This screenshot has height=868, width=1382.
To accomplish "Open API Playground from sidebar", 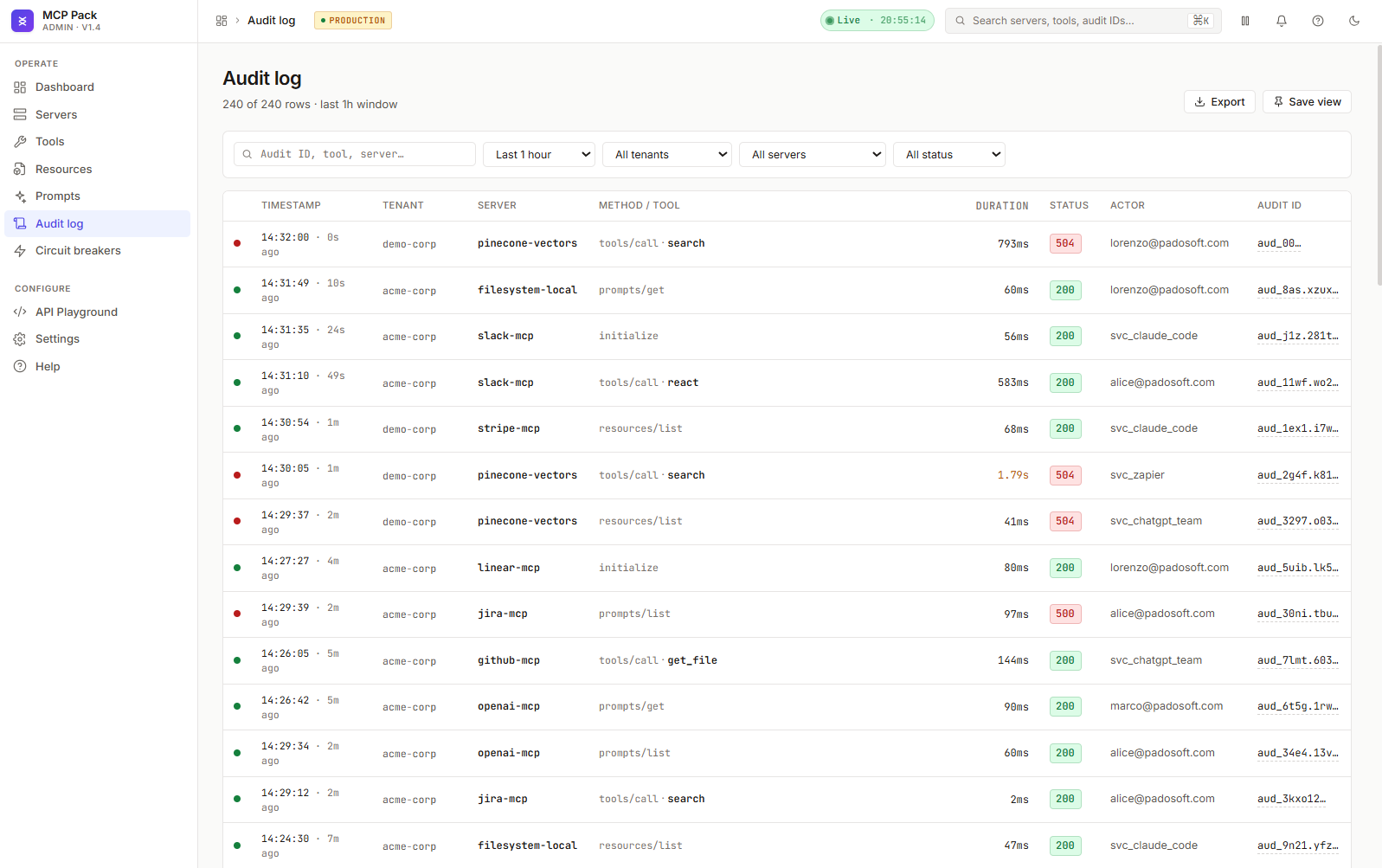I will 97,312.
